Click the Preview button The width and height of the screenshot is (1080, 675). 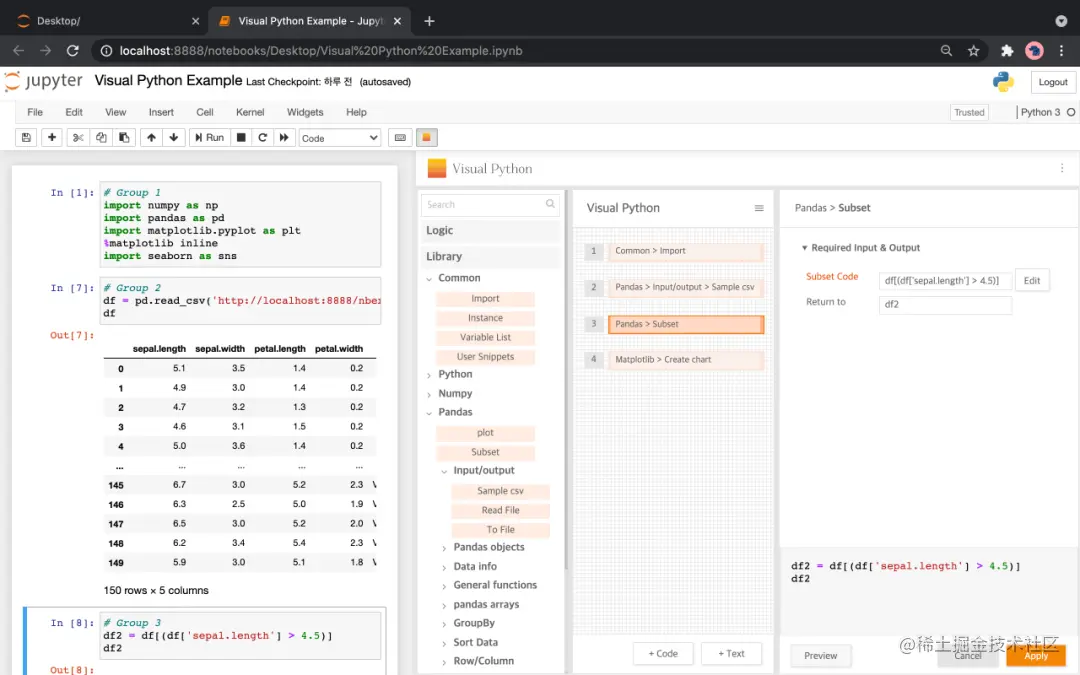[820, 656]
